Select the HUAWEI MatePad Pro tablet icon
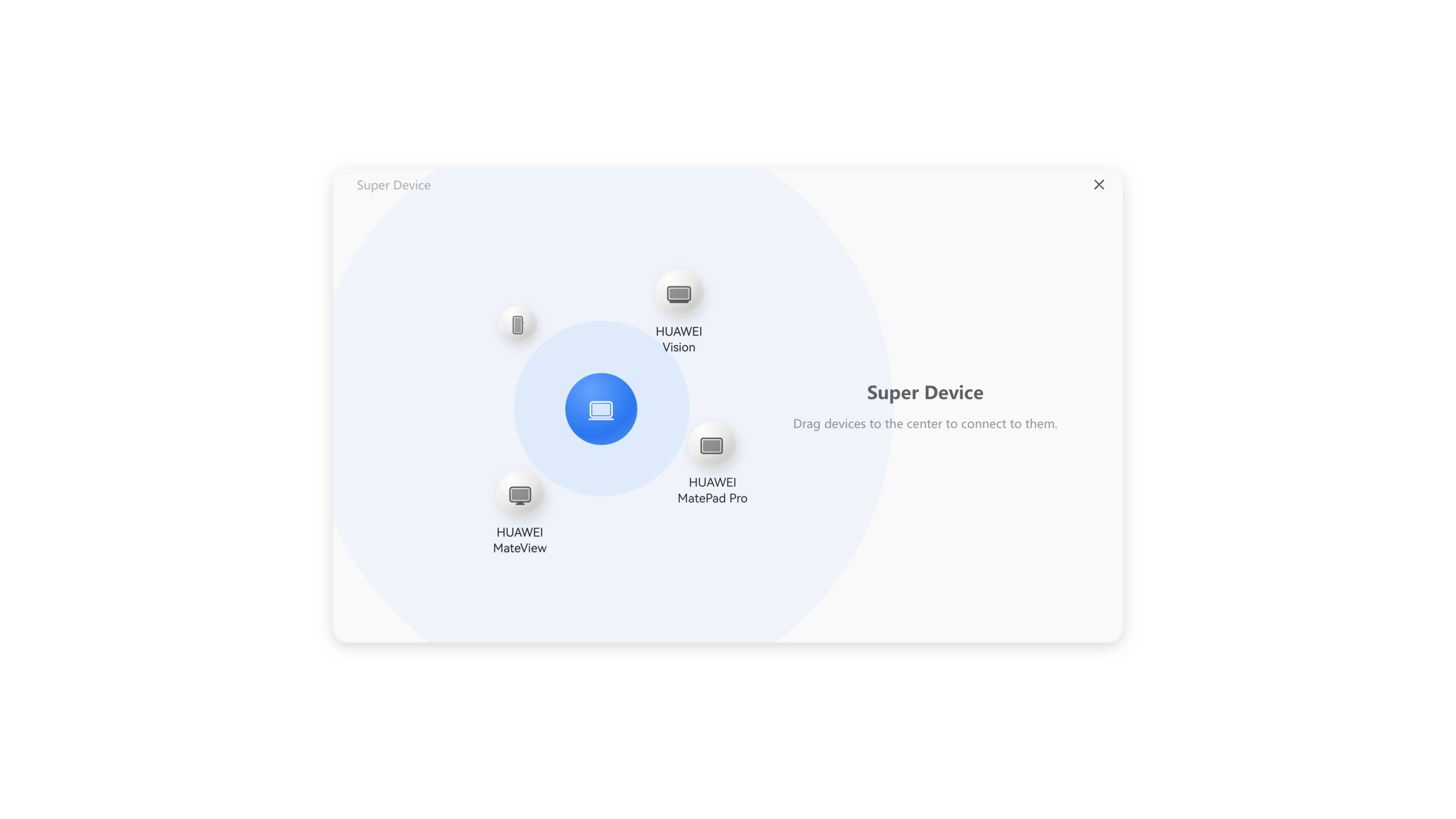The width and height of the screenshot is (1456, 819). [711, 446]
